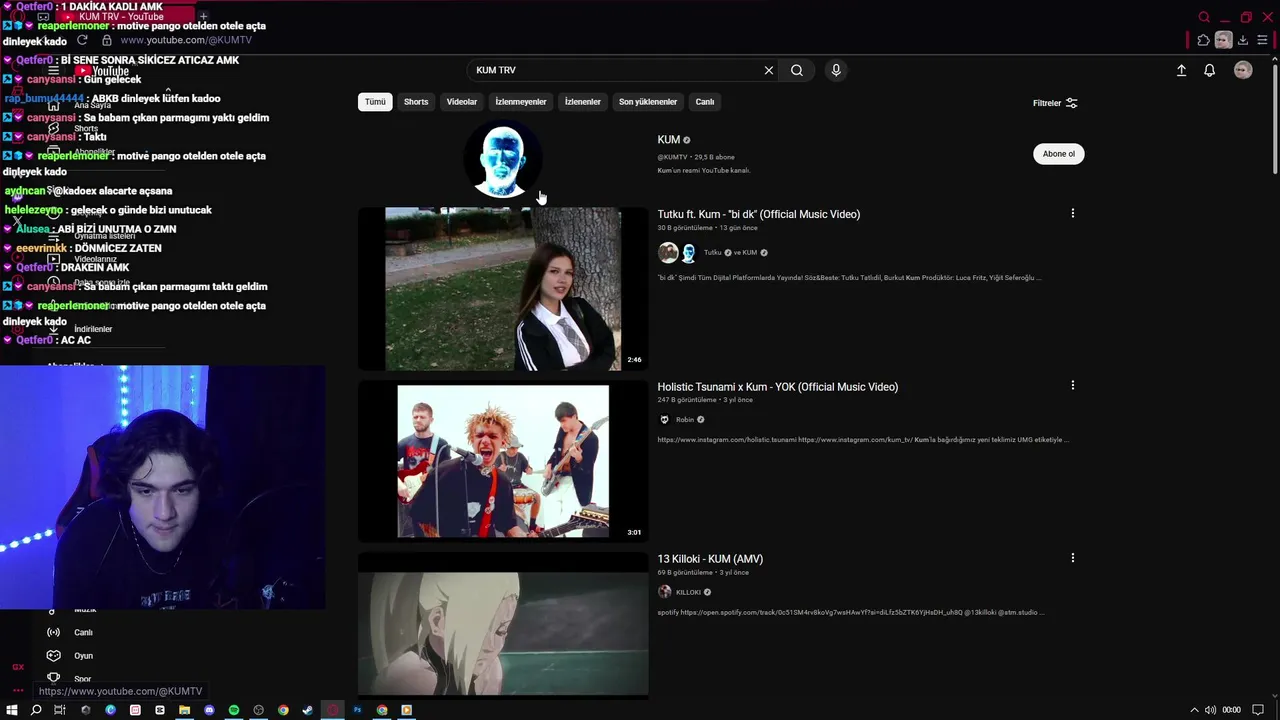Open '13 Killoki - KUM (AMV)' title

pyautogui.click(x=710, y=559)
